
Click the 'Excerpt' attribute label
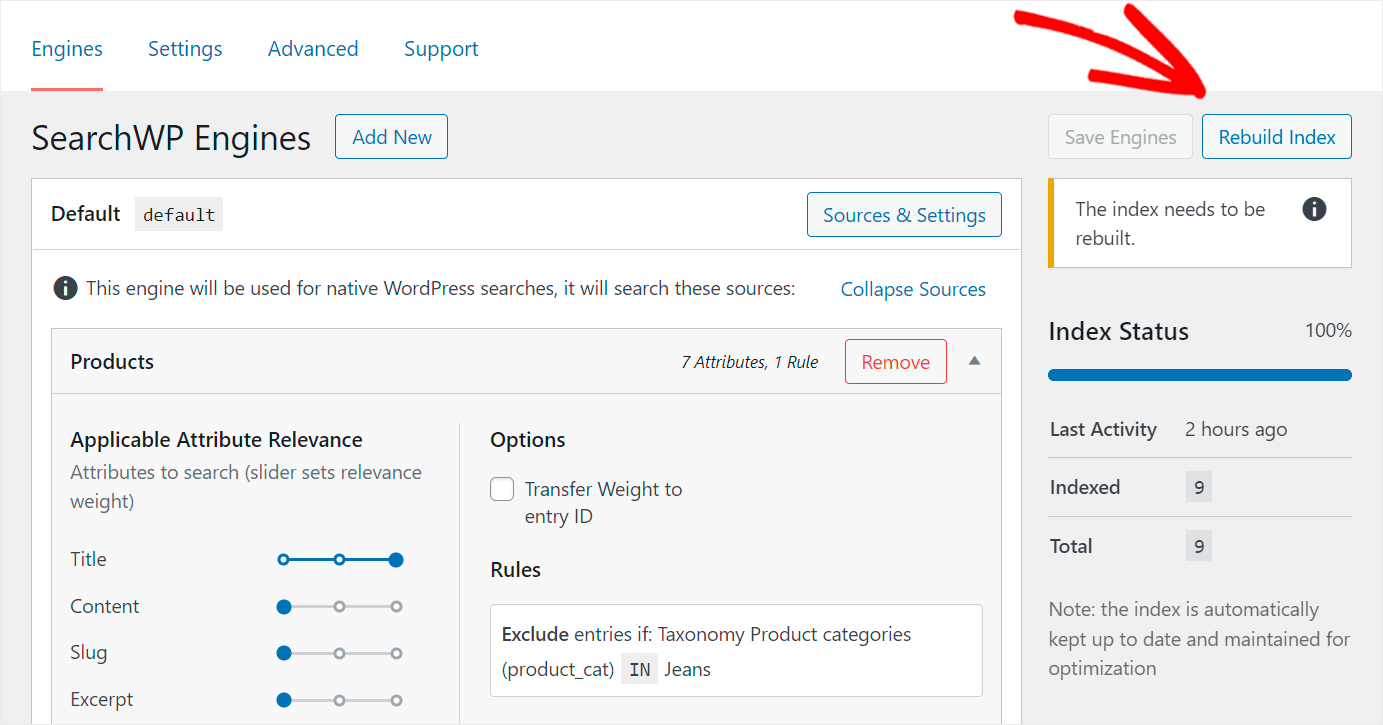click(101, 700)
